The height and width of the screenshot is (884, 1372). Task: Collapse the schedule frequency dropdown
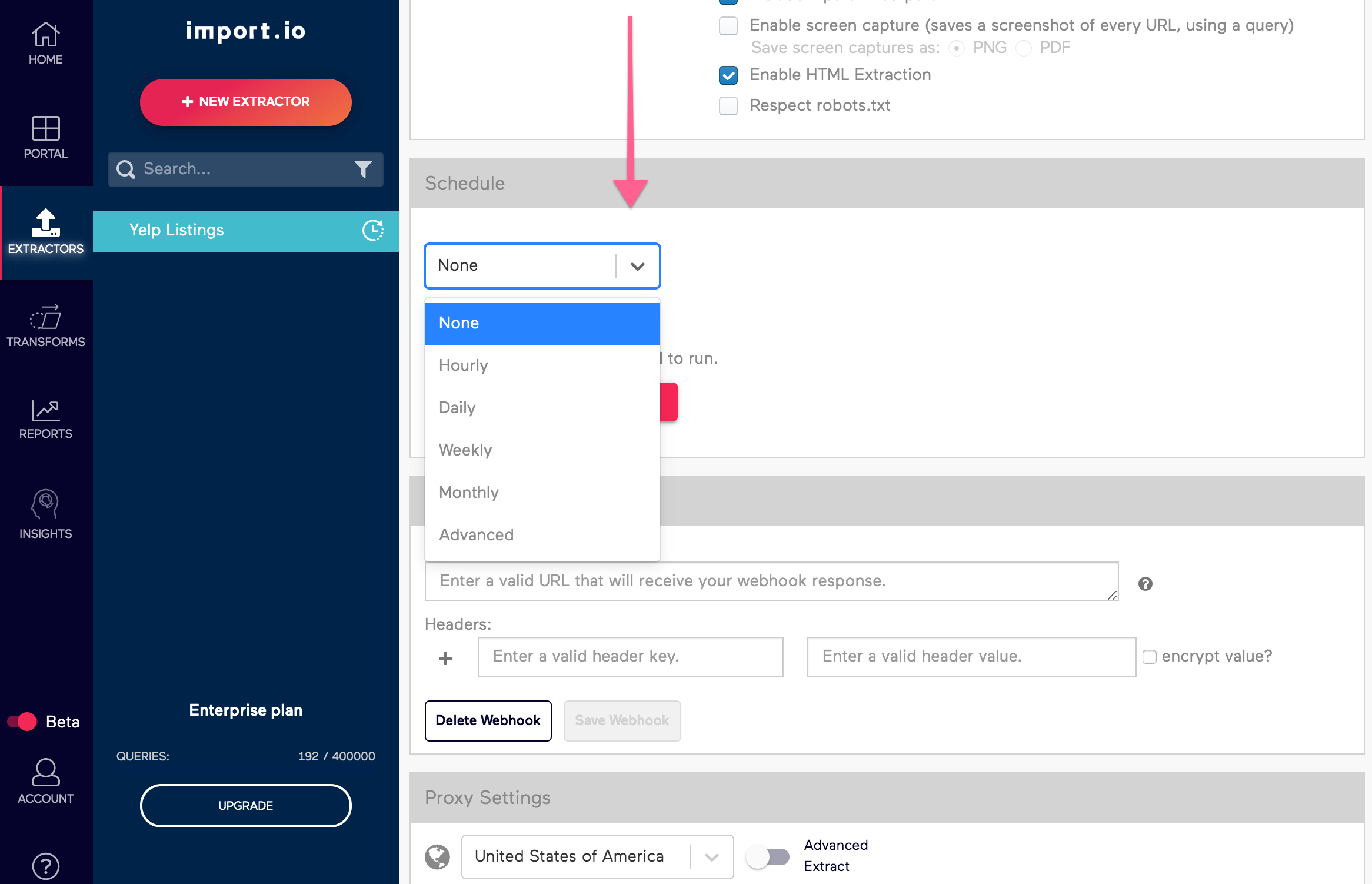click(x=637, y=266)
